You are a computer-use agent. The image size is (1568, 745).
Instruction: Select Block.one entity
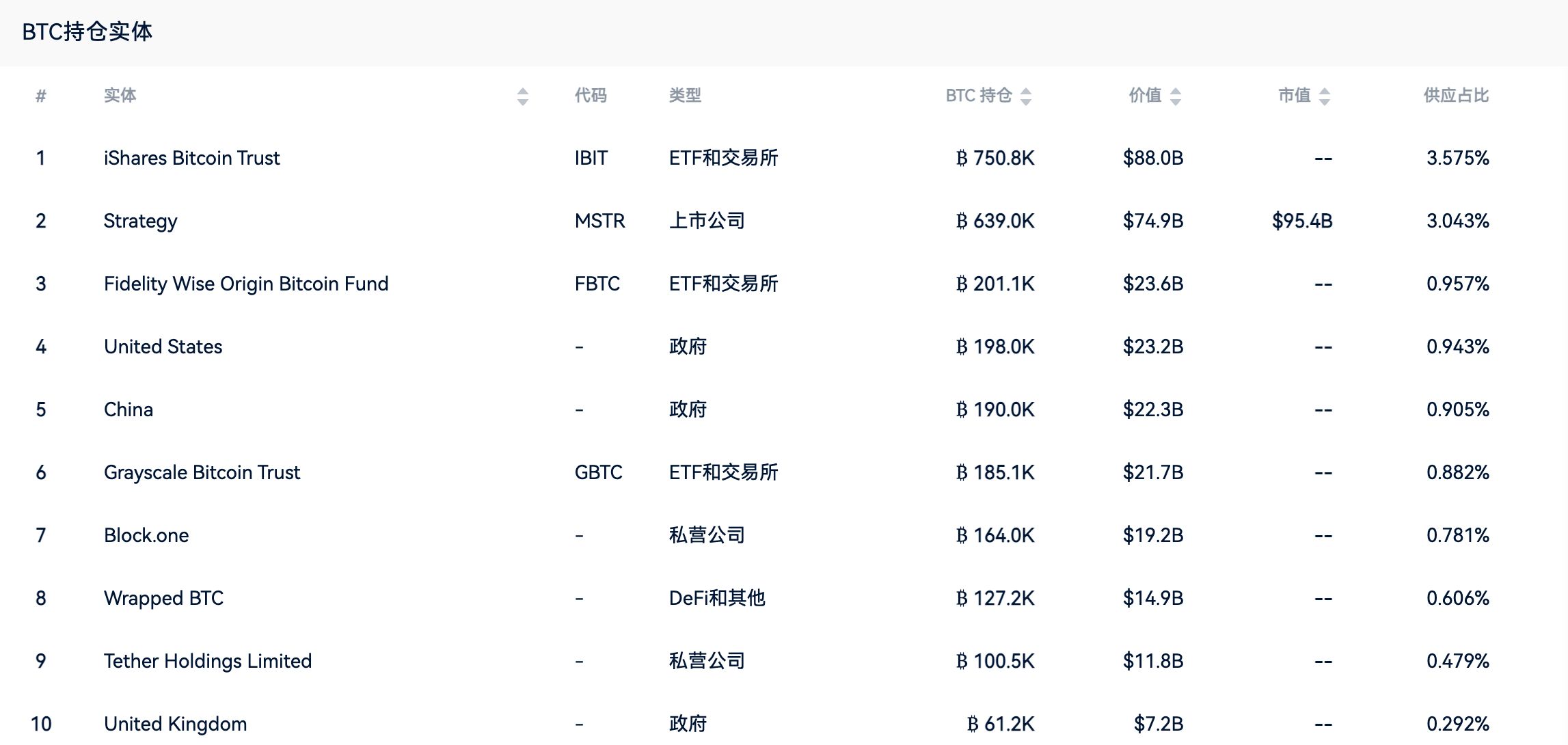[146, 535]
